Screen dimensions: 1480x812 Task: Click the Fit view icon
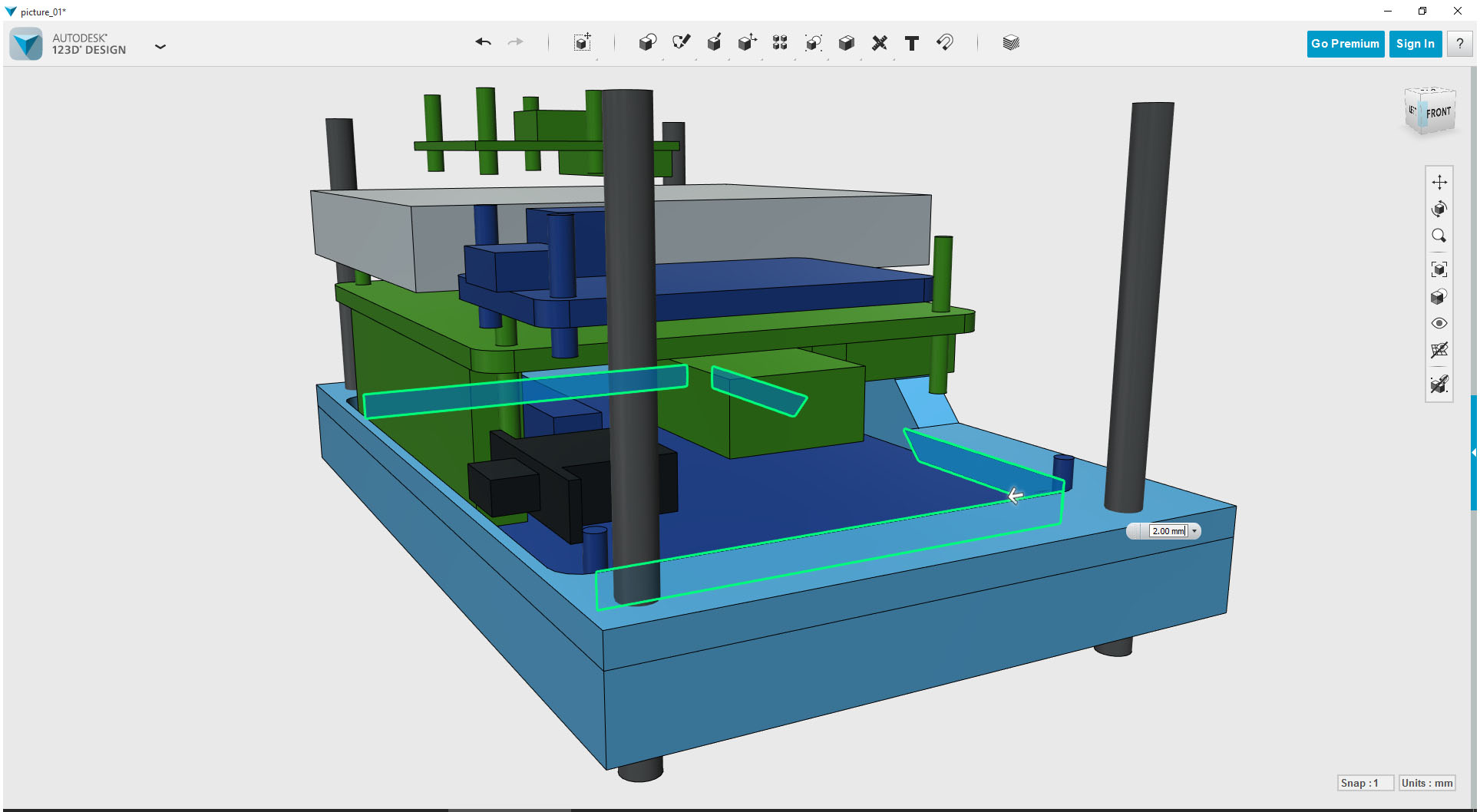(1439, 269)
